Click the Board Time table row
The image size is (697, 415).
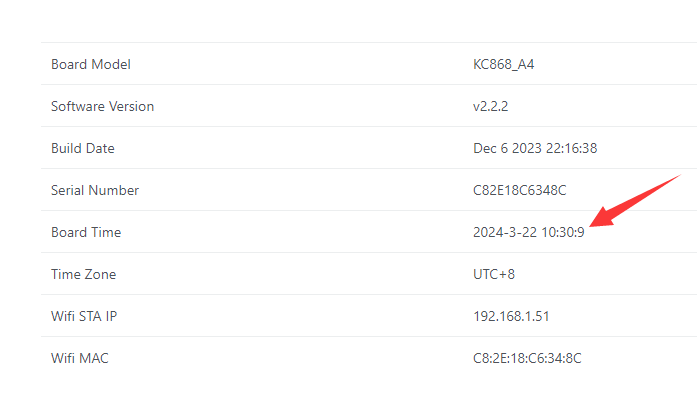[x=300, y=232]
